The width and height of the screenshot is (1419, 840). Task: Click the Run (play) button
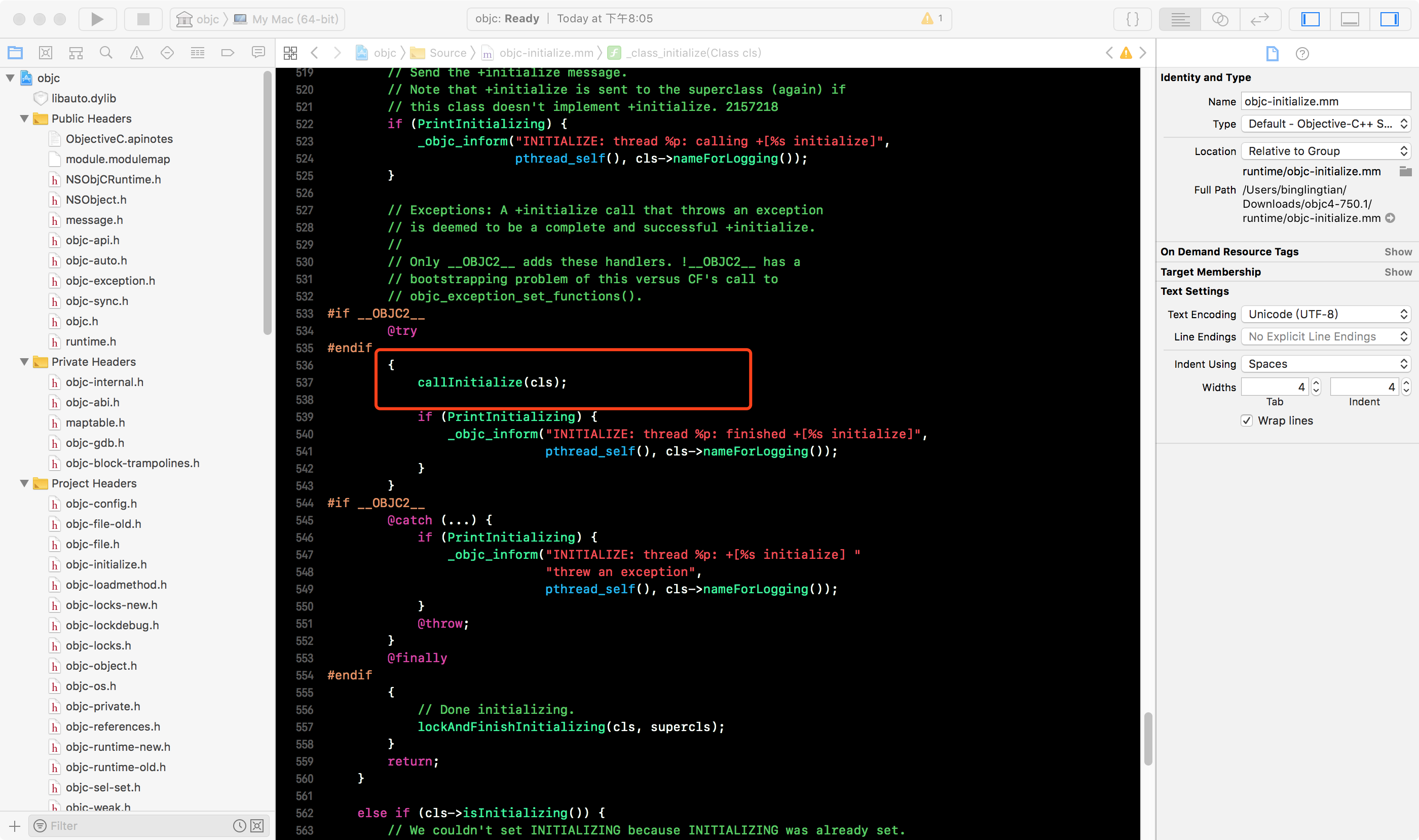click(x=97, y=19)
